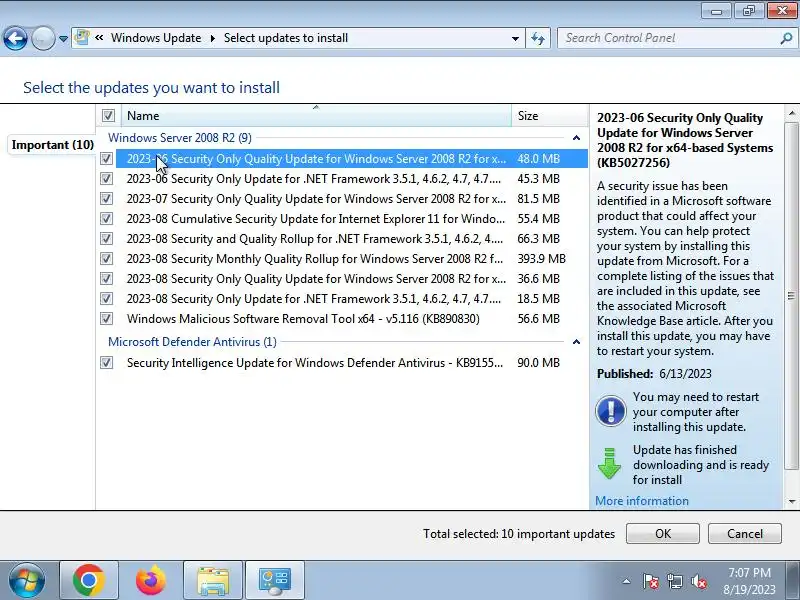800x600 pixels.
Task: Restore down the Windows Update window
Action: click(x=748, y=11)
